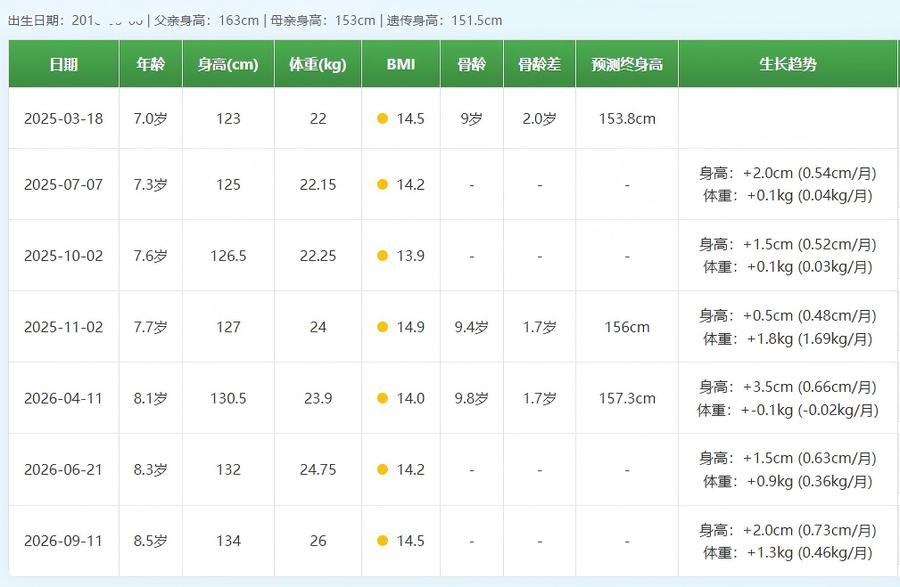
Task: Click the predicted height 156cm
Action: [627, 327]
